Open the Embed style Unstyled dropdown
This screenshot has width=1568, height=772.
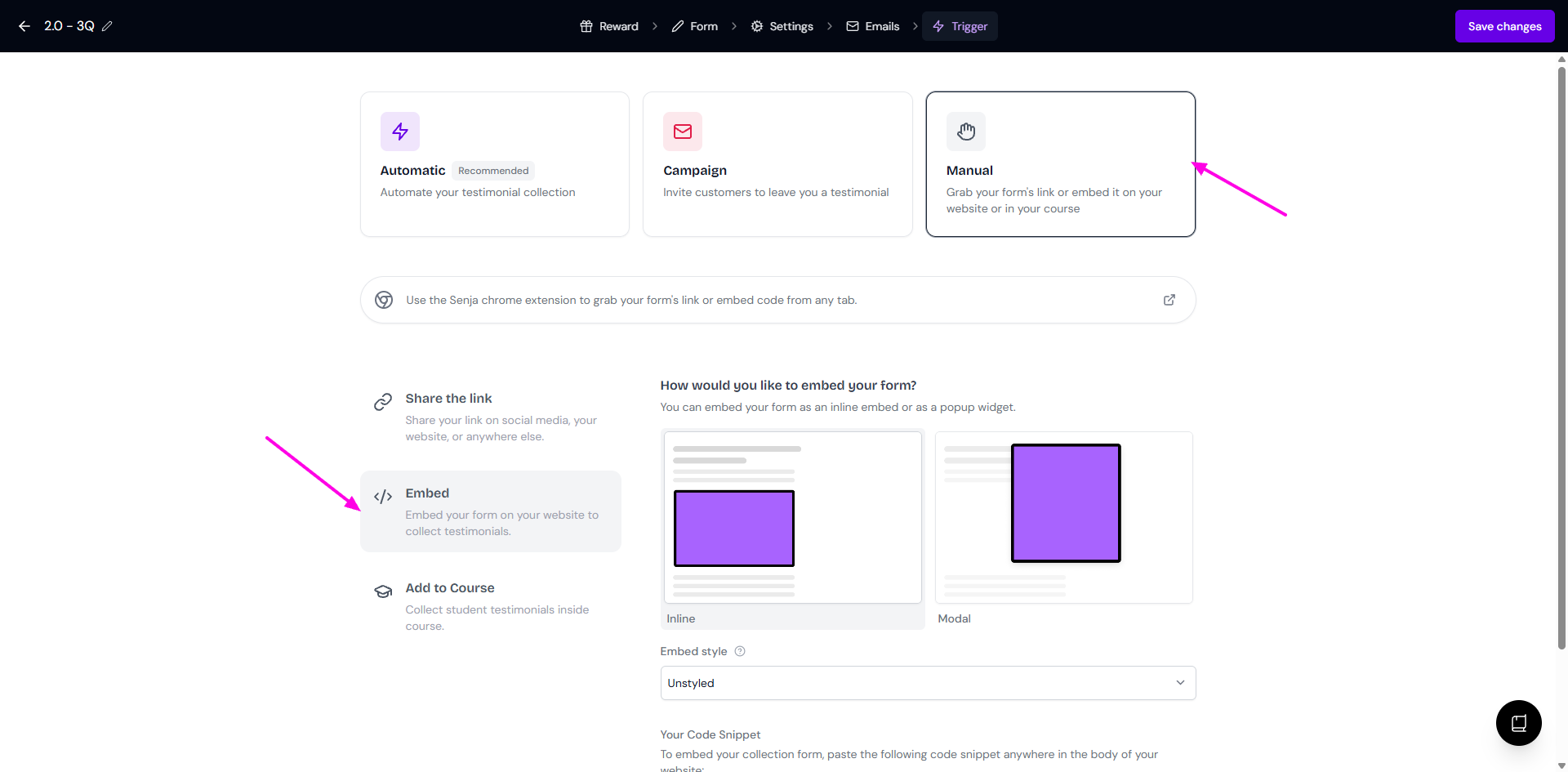[x=927, y=683]
